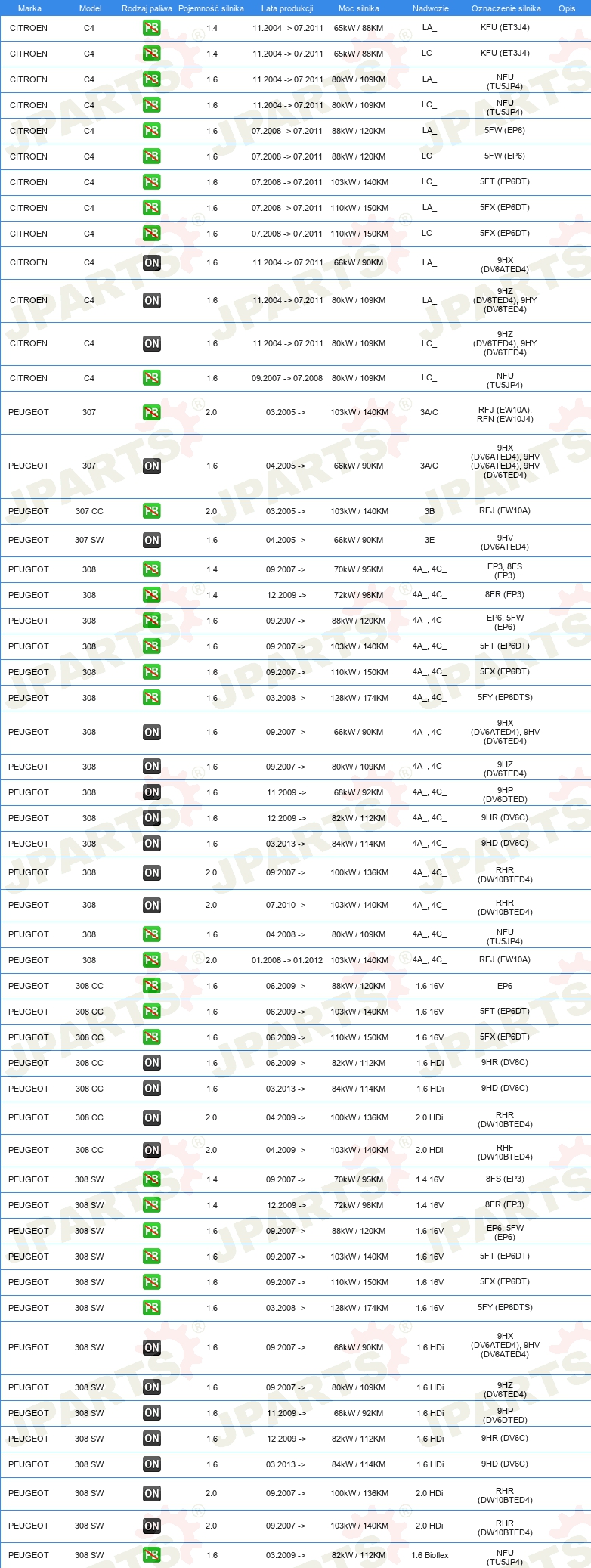Click the Moc silnika column header
This screenshot has height=1568, width=591.
[359, 8]
